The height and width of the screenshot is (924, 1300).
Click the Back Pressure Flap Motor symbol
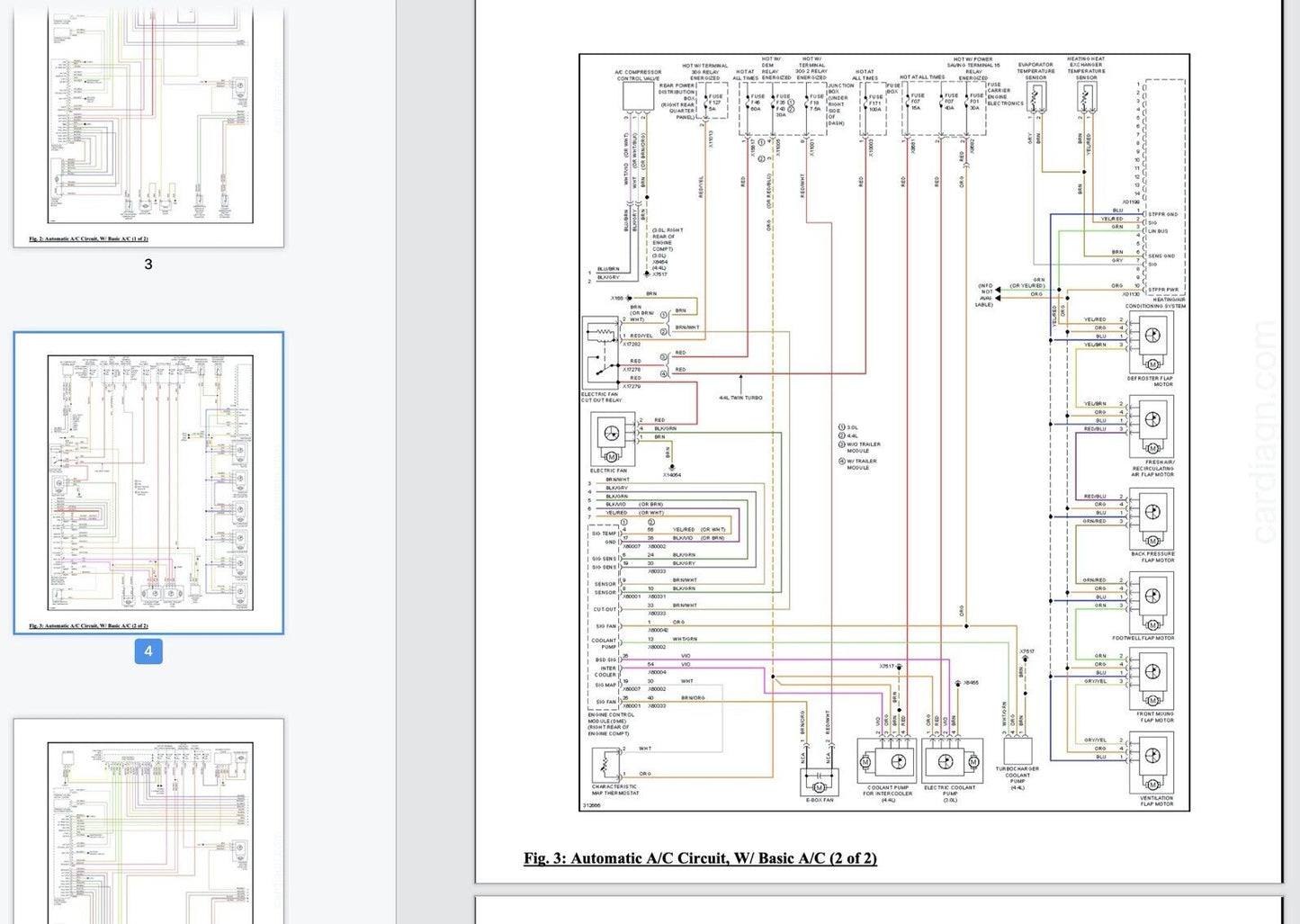click(1151, 516)
